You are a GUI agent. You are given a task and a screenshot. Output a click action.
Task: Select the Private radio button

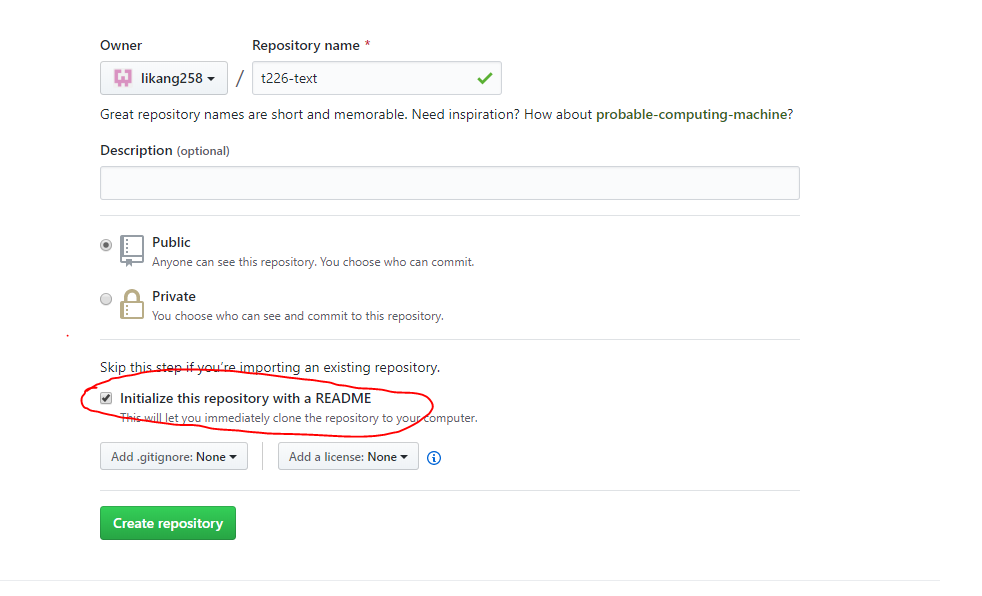[x=106, y=299]
